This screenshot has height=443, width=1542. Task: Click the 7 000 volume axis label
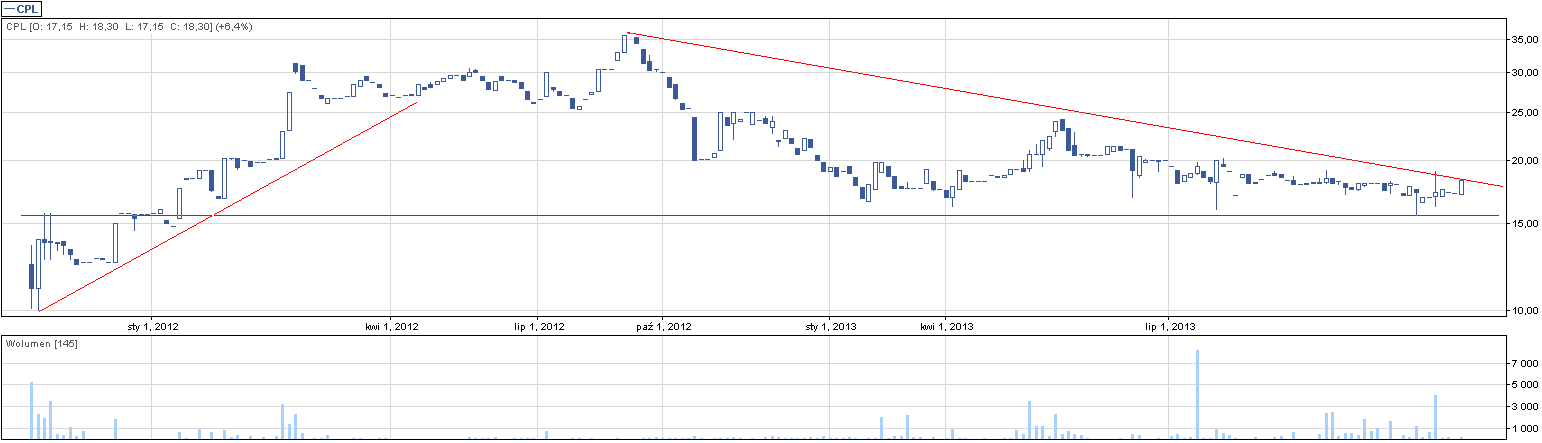coord(1524,363)
